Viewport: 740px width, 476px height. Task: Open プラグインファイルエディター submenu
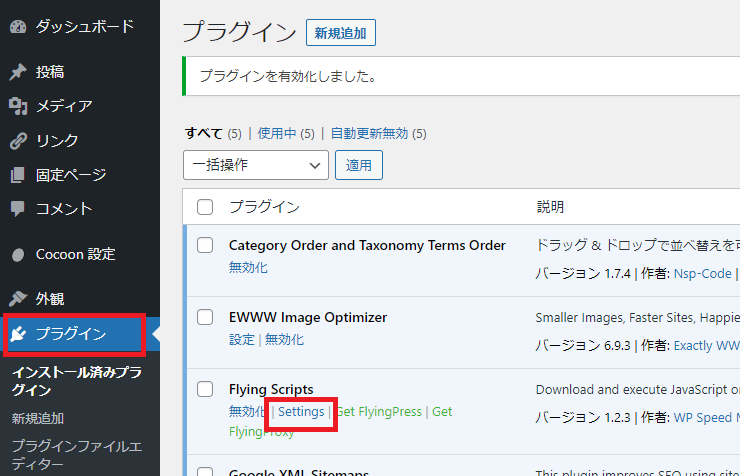77,455
